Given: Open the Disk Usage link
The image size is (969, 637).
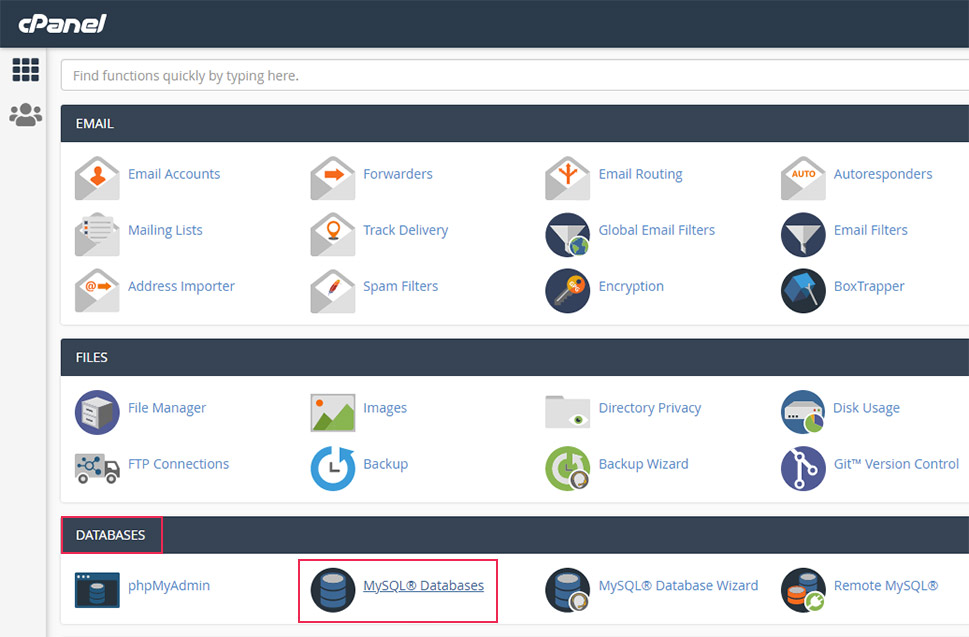Looking at the screenshot, I should 866,408.
